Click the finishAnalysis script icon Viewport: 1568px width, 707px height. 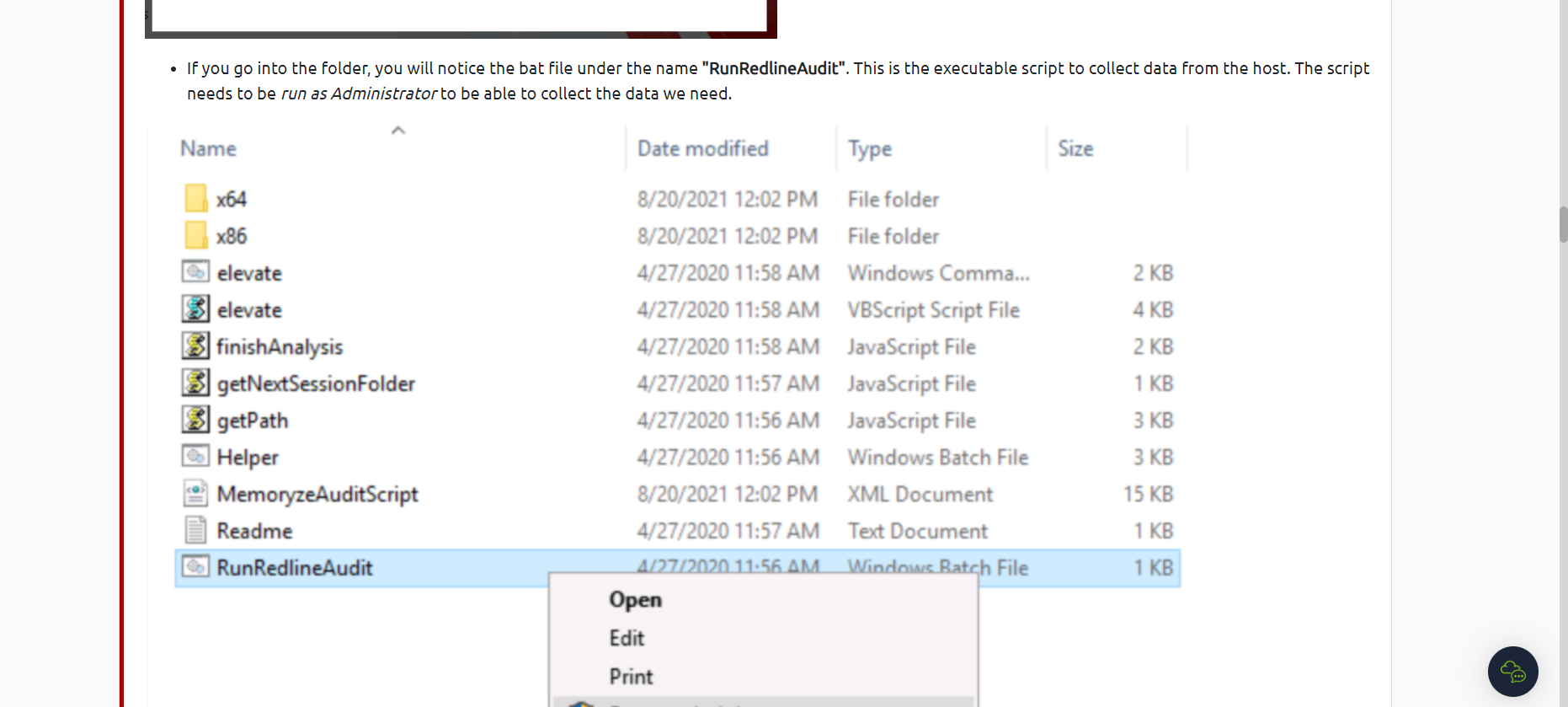tap(195, 345)
